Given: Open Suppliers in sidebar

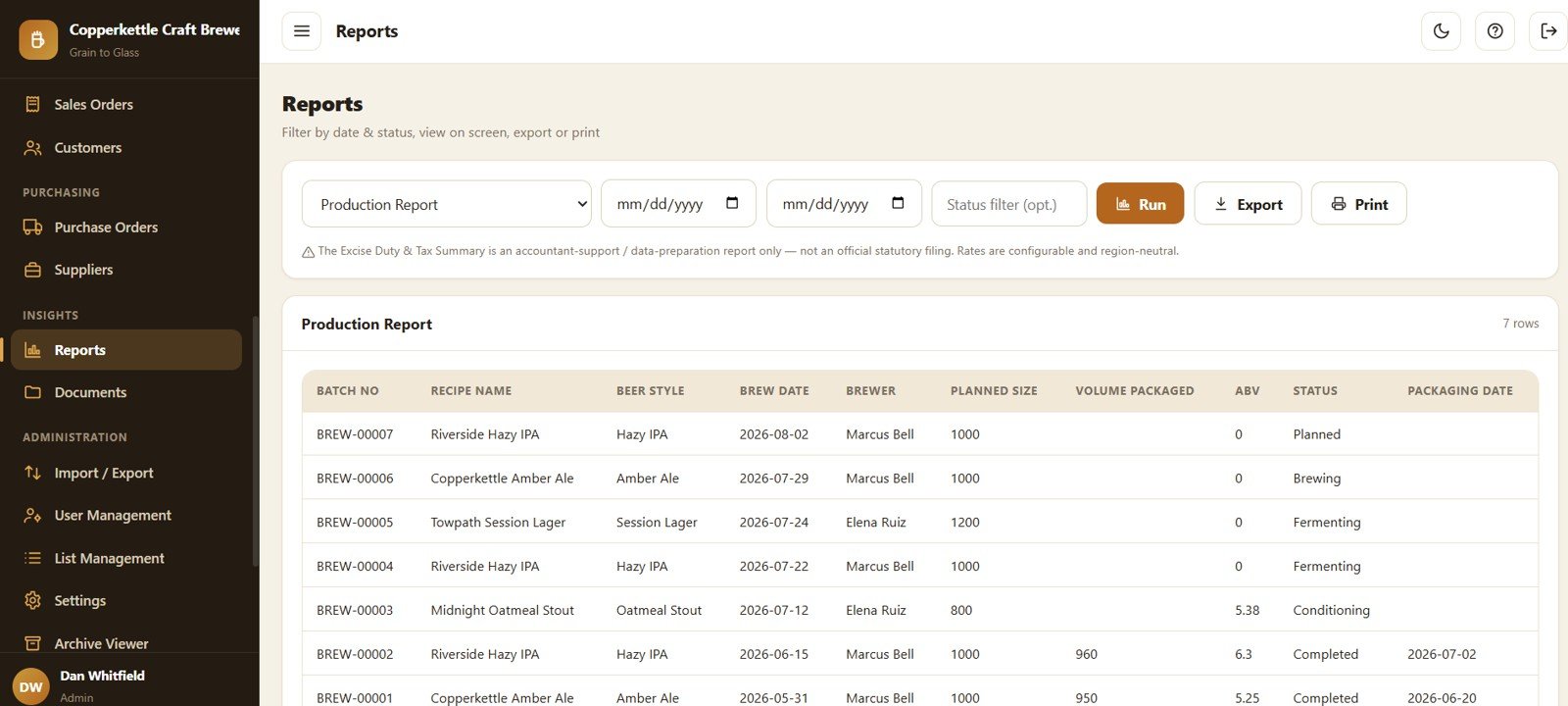Looking at the screenshot, I should coord(126,270).
